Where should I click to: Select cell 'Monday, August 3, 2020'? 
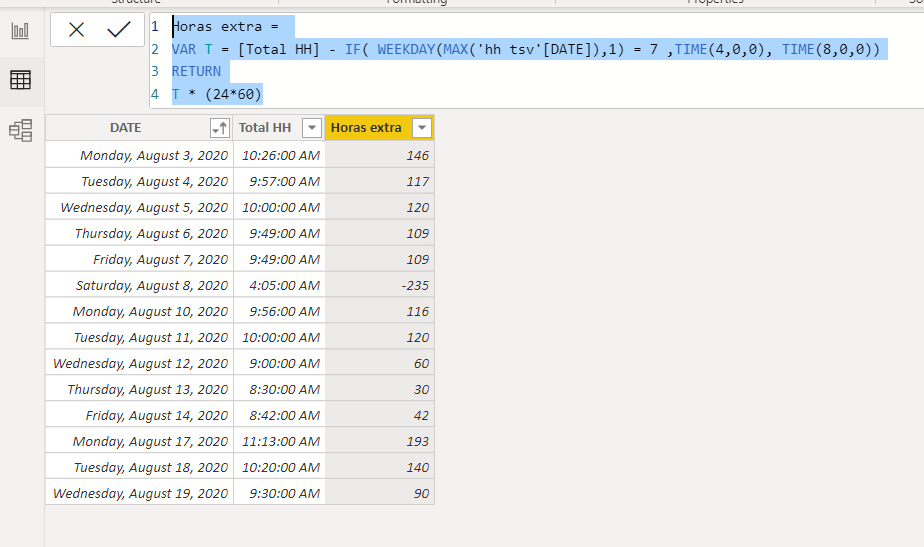point(139,155)
